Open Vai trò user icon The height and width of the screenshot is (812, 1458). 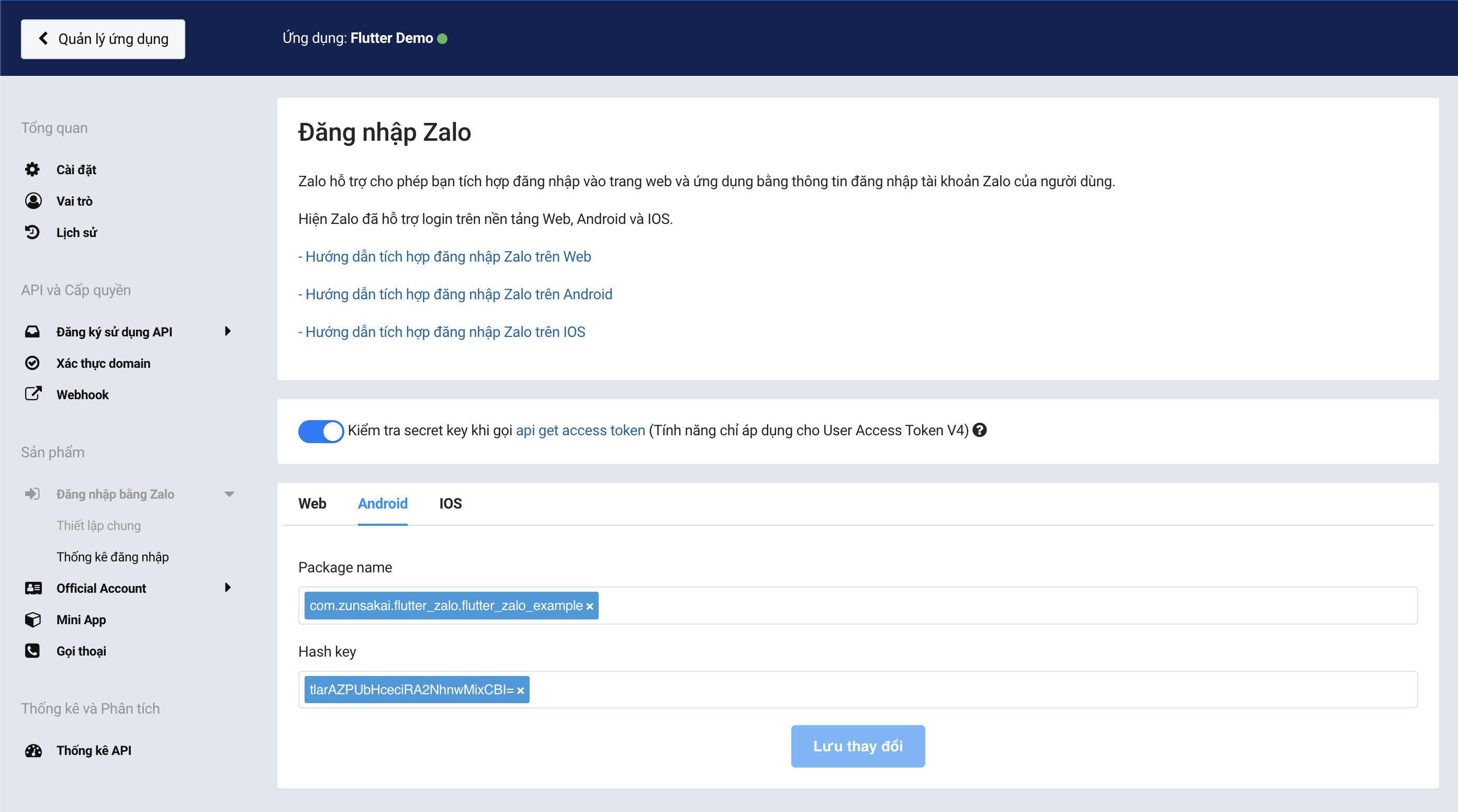pos(33,201)
